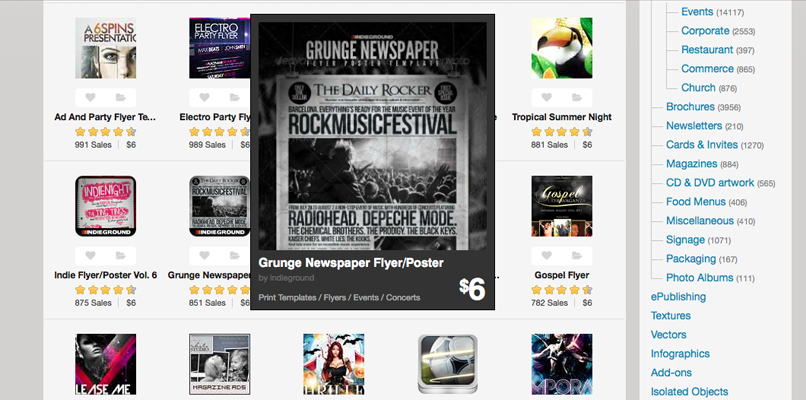
Task: Go to the Infographics category
Action: pos(680,354)
